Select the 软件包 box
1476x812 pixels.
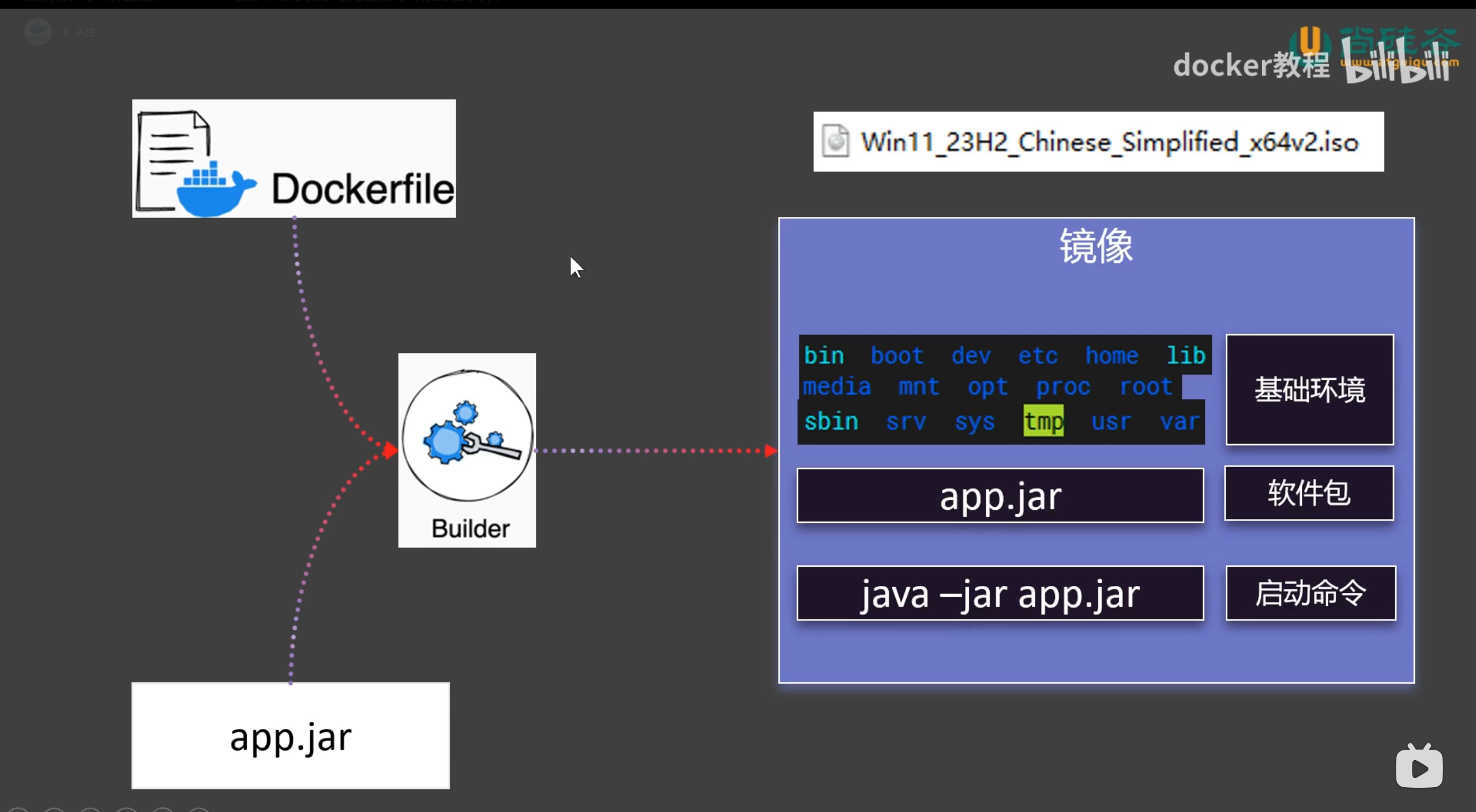1309,493
